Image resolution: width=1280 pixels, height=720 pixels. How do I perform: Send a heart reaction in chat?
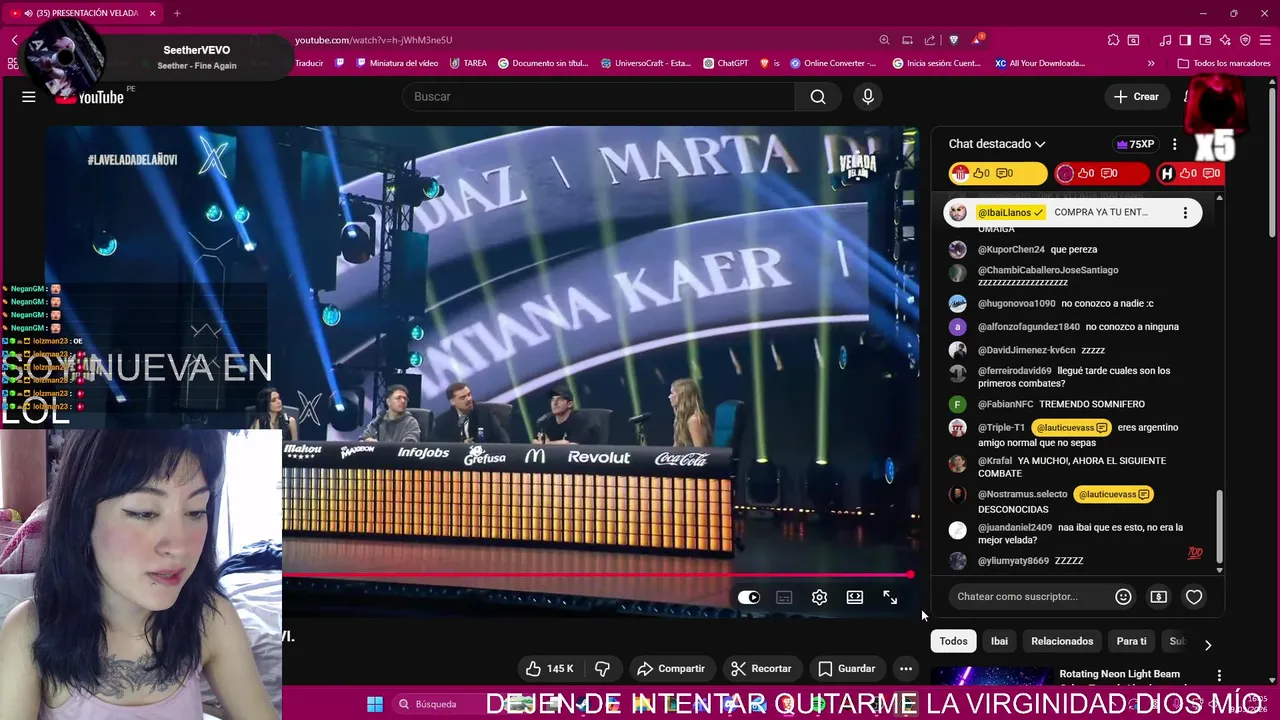(1194, 597)
